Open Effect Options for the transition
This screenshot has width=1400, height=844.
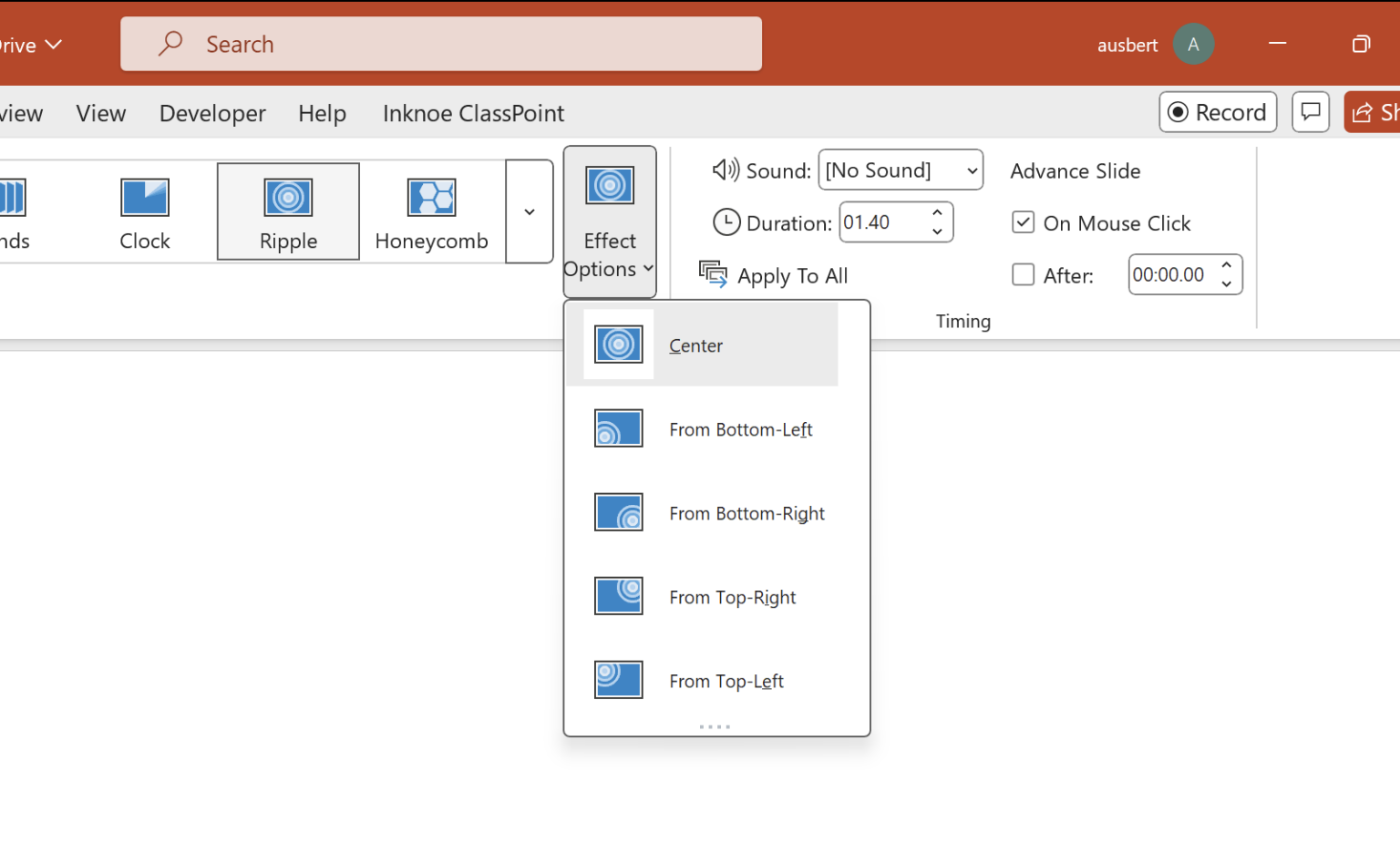point(609,222)
